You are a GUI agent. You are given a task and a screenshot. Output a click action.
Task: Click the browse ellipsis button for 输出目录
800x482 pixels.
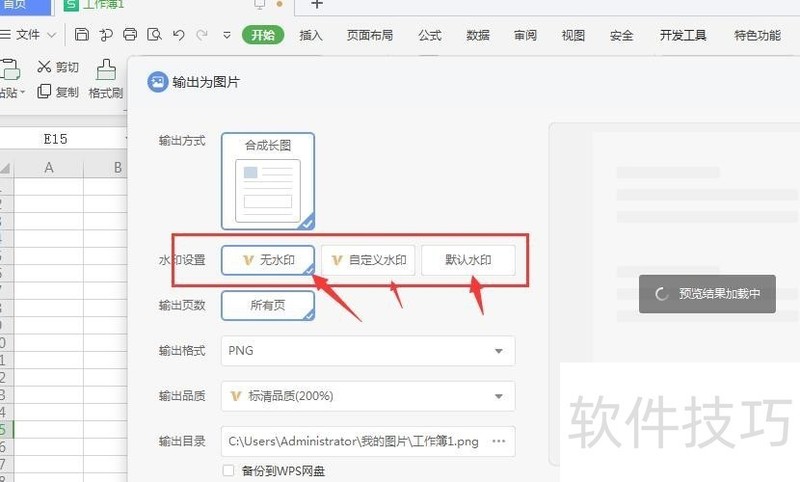click(x=499, y=441)
